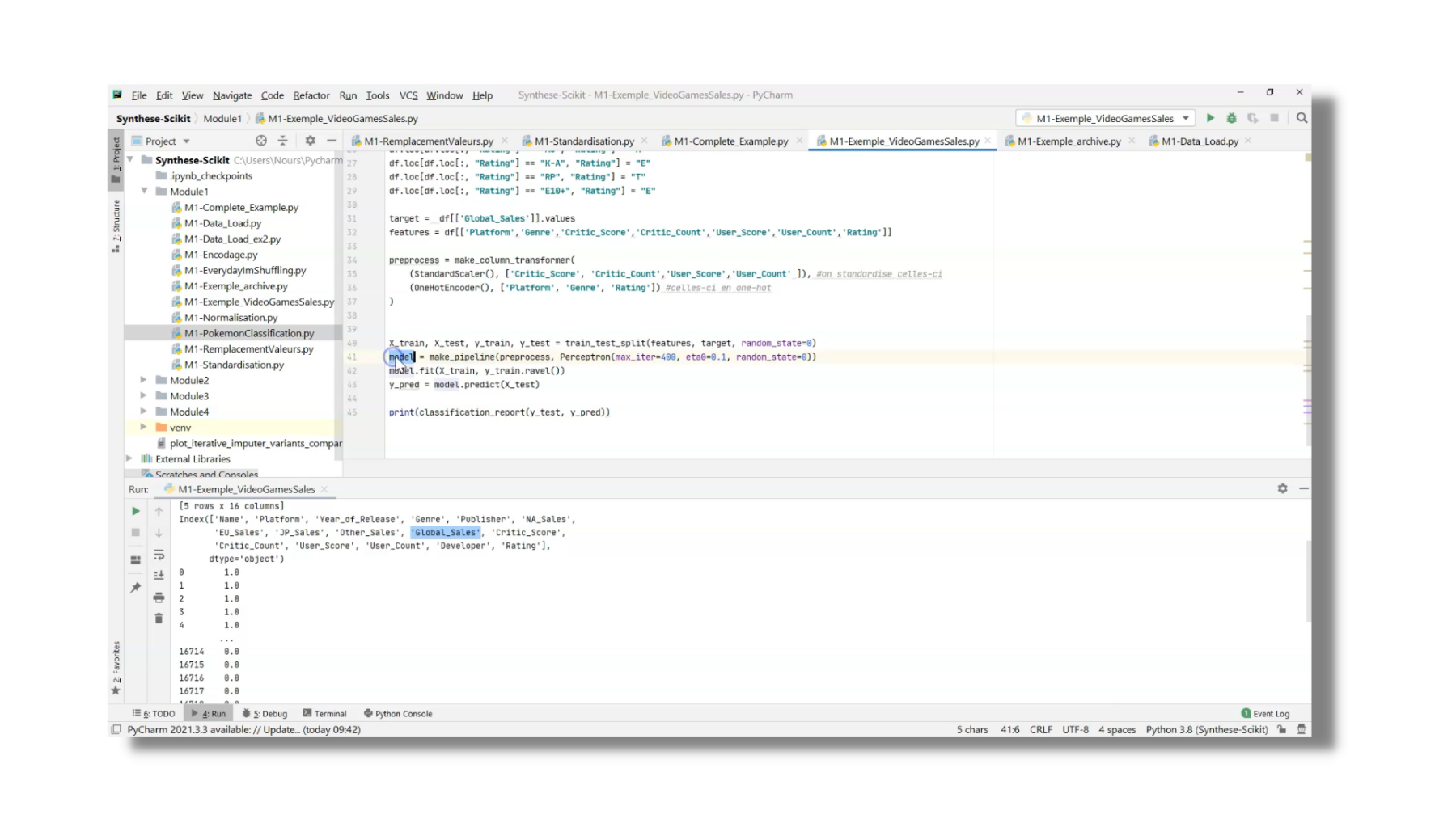Screen dimensions: 1456x819
Task: Change CRLF line separator setting
Action: pyautogui.click(x=1041, y=729)
